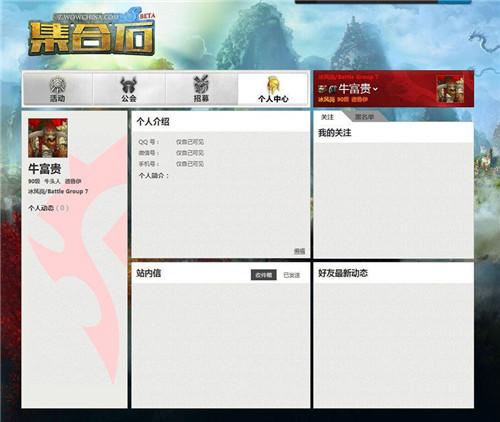Open the 招募 navigation tab
The height and width of the screenshot is (422, 500).
click(201, 89)
